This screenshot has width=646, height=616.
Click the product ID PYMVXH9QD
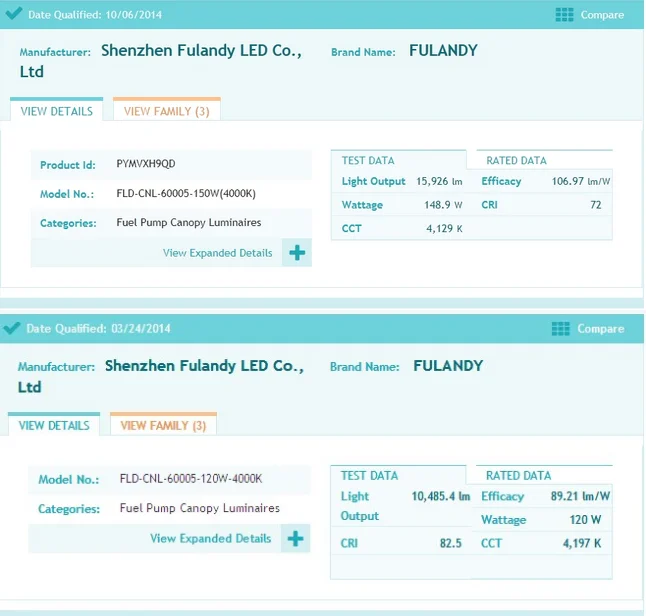(146, 164)
